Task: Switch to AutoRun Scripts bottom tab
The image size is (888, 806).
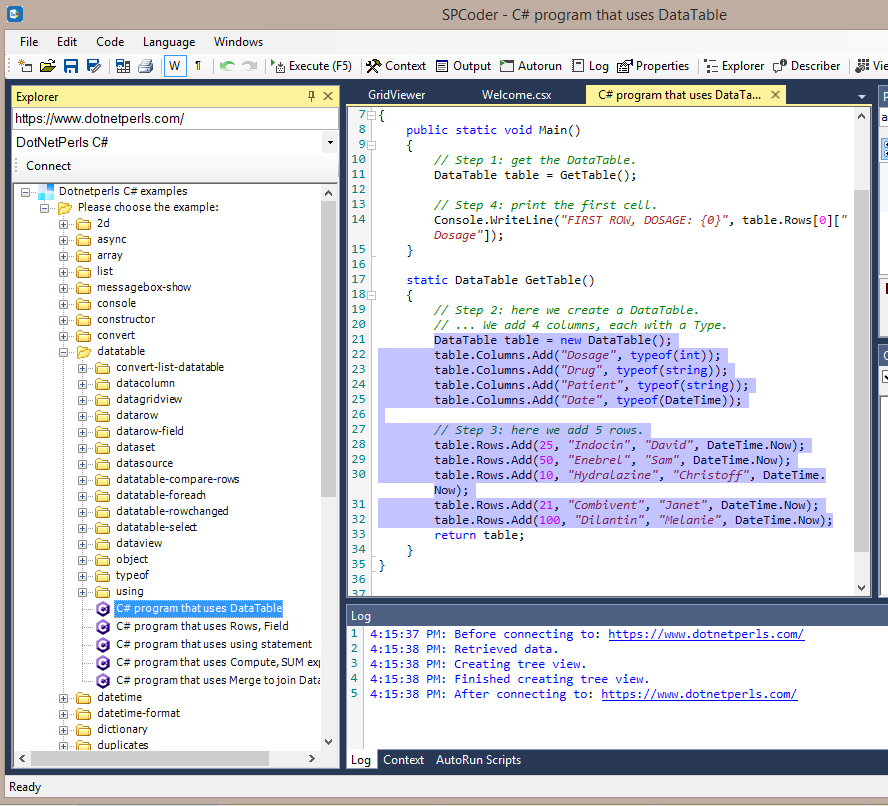Action: [479, 760]
